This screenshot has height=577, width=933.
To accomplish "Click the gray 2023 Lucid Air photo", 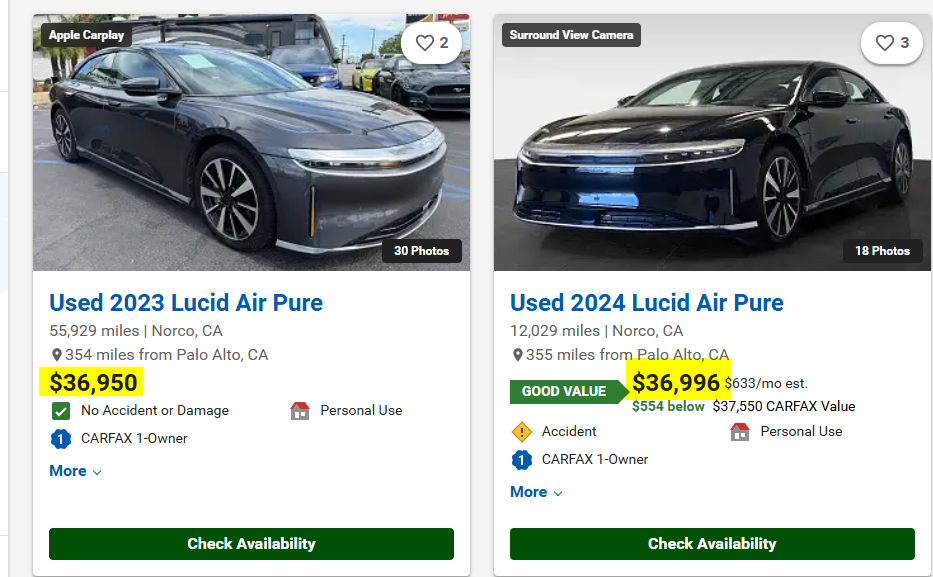I will pyautogui.click(x=230, y=150).
